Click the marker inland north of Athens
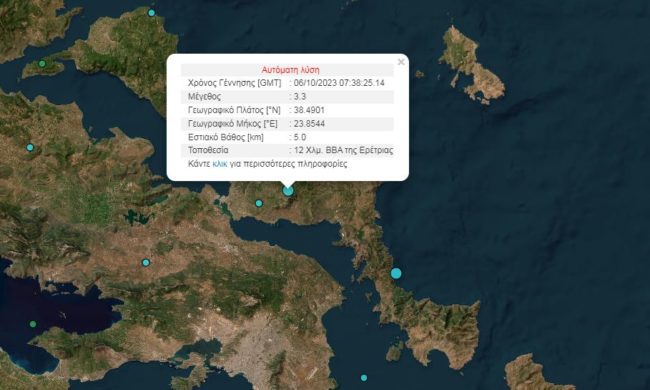The width and height of the screenshot is (650, 390). coord(146,263)
